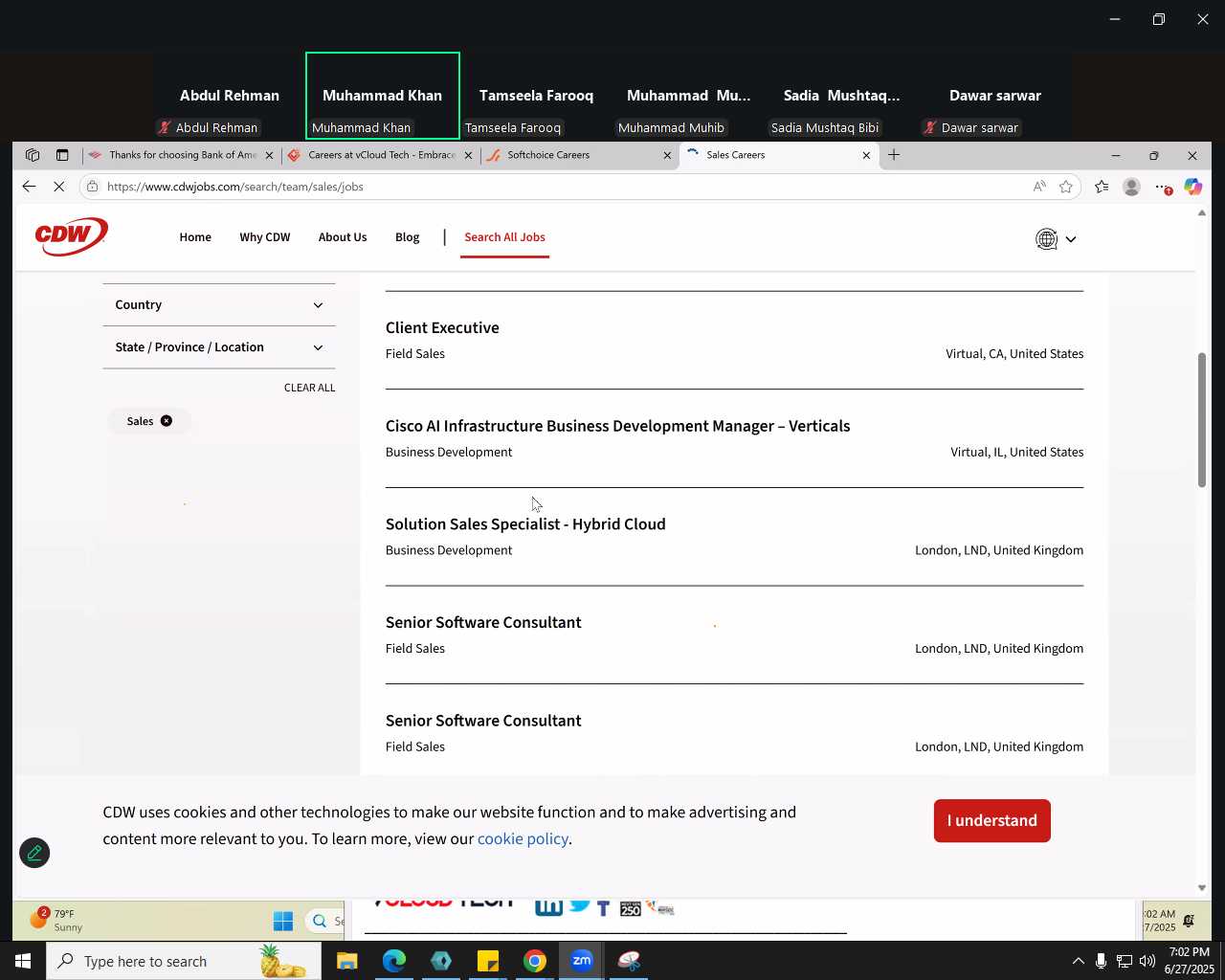Open the Favorites list icon in toolbar

click(1102, 187)
